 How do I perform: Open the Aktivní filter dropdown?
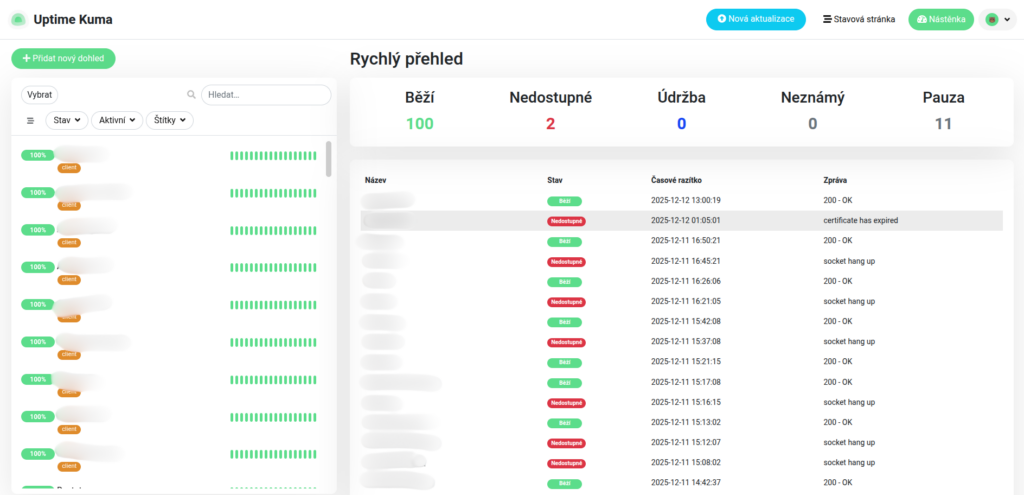(x=116, y=120)
